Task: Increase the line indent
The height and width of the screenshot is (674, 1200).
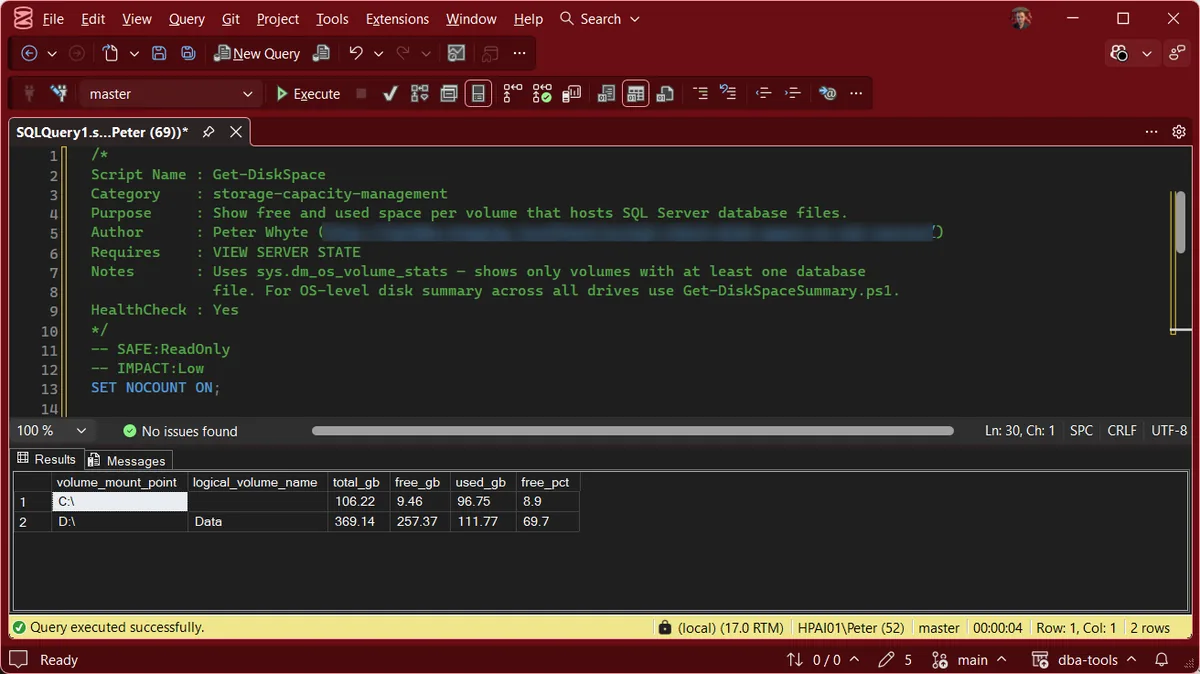Action: [x=793, y=93]
